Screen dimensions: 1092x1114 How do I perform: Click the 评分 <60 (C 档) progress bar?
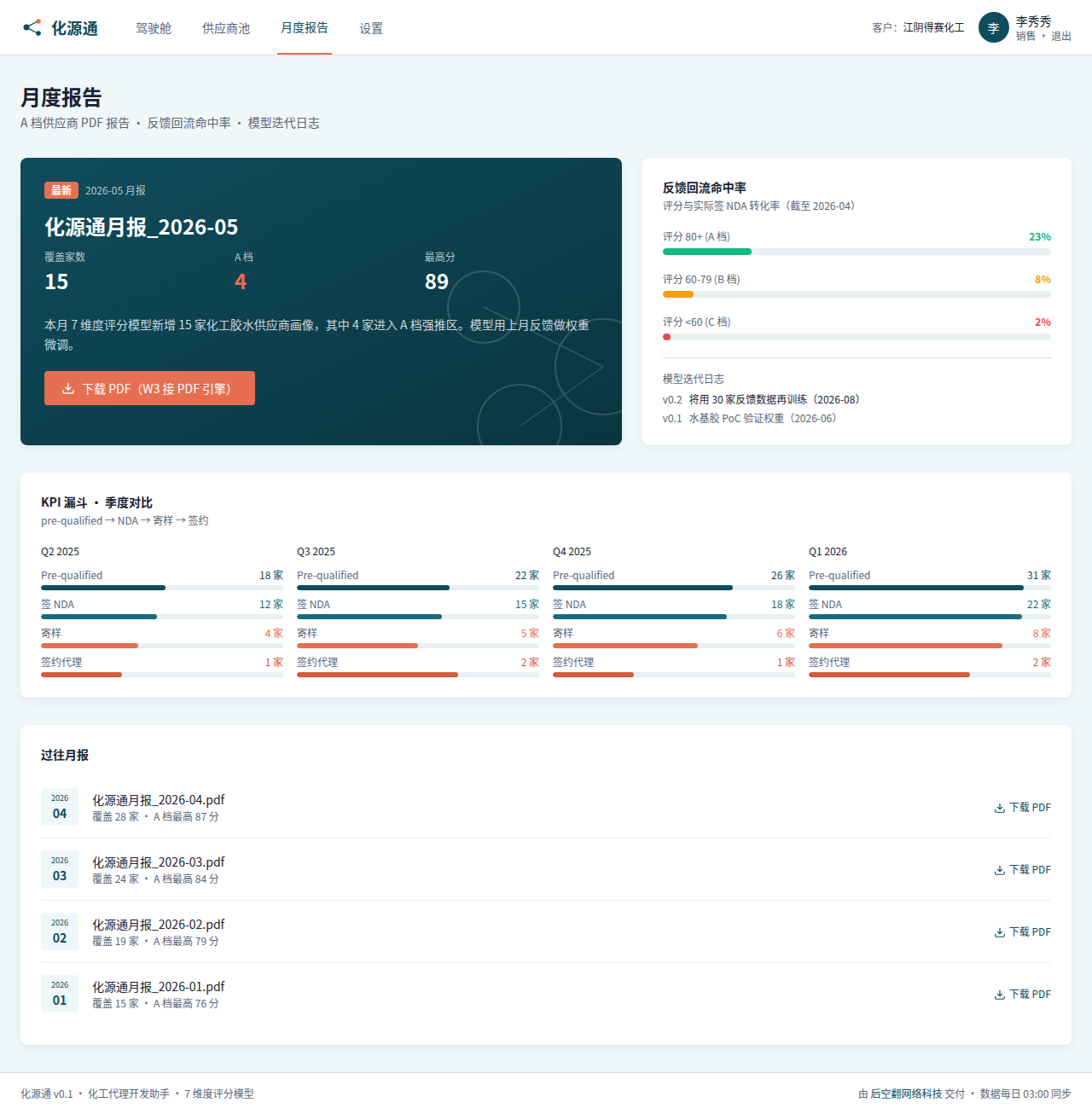tap(857, 337)
